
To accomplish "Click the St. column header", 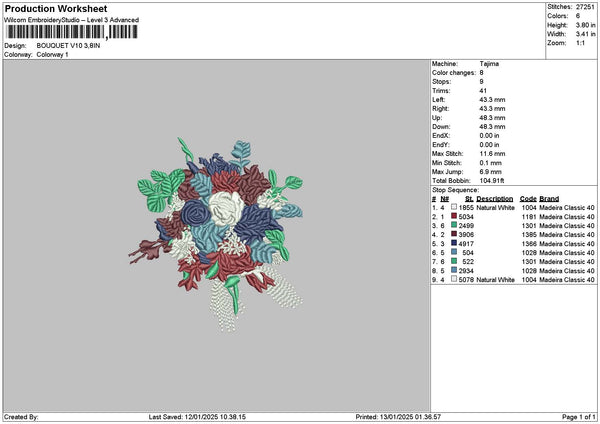I will 469,199.
